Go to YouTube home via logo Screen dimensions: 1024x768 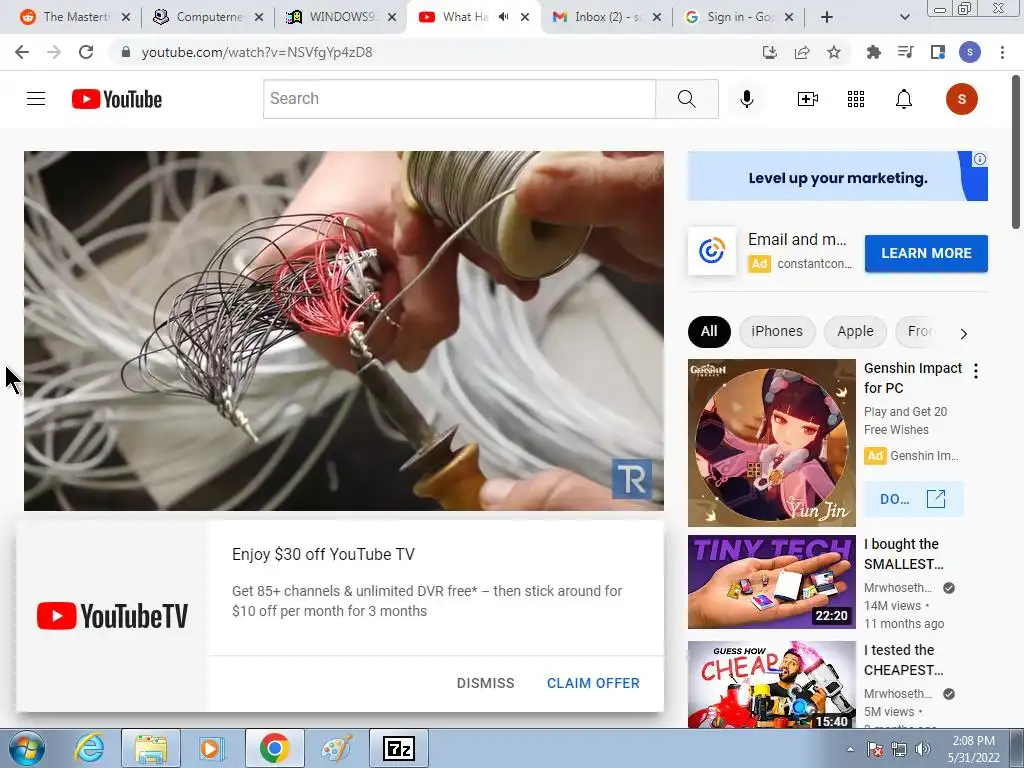point(117,99)
